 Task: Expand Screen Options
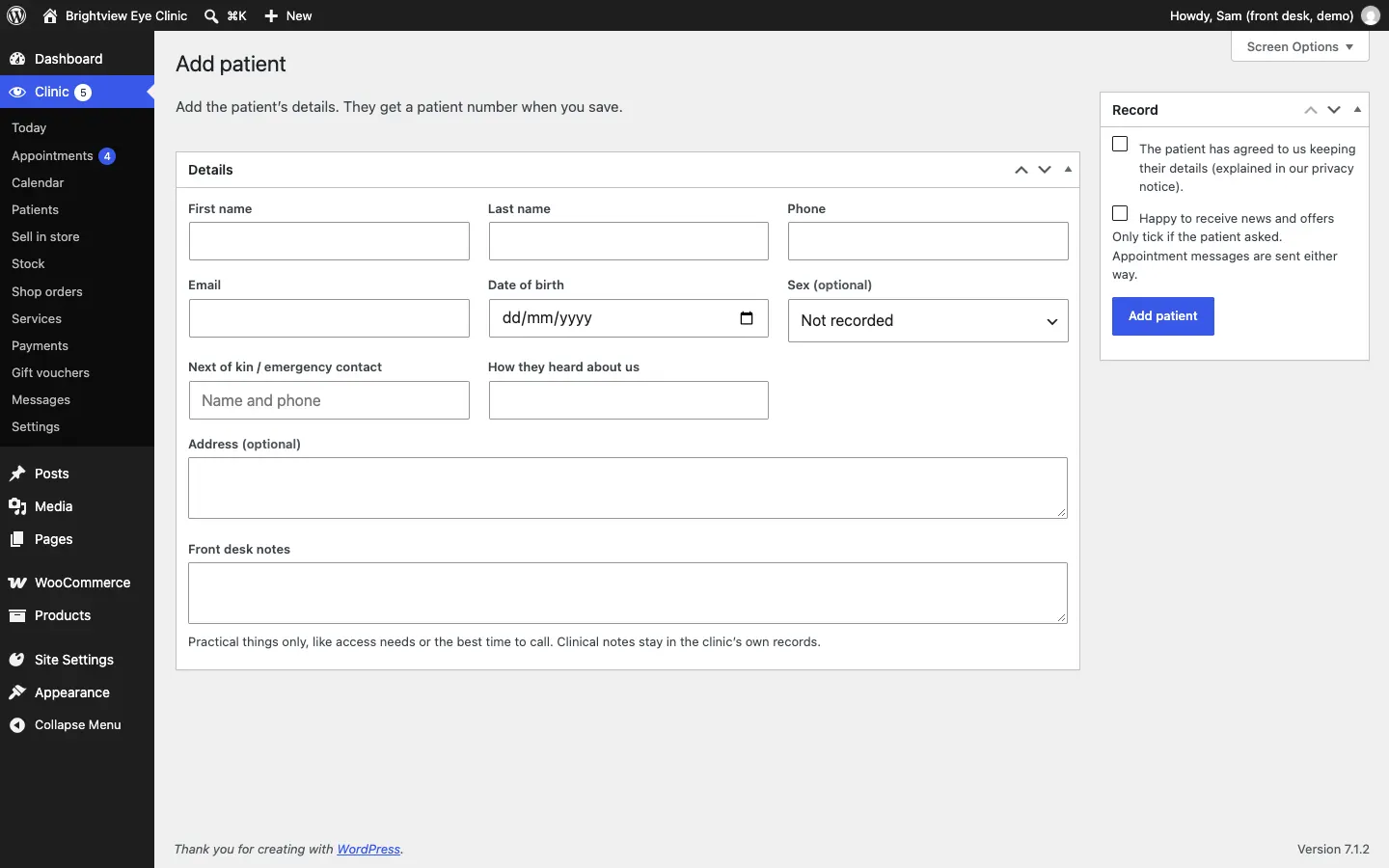coord(1300,46)
